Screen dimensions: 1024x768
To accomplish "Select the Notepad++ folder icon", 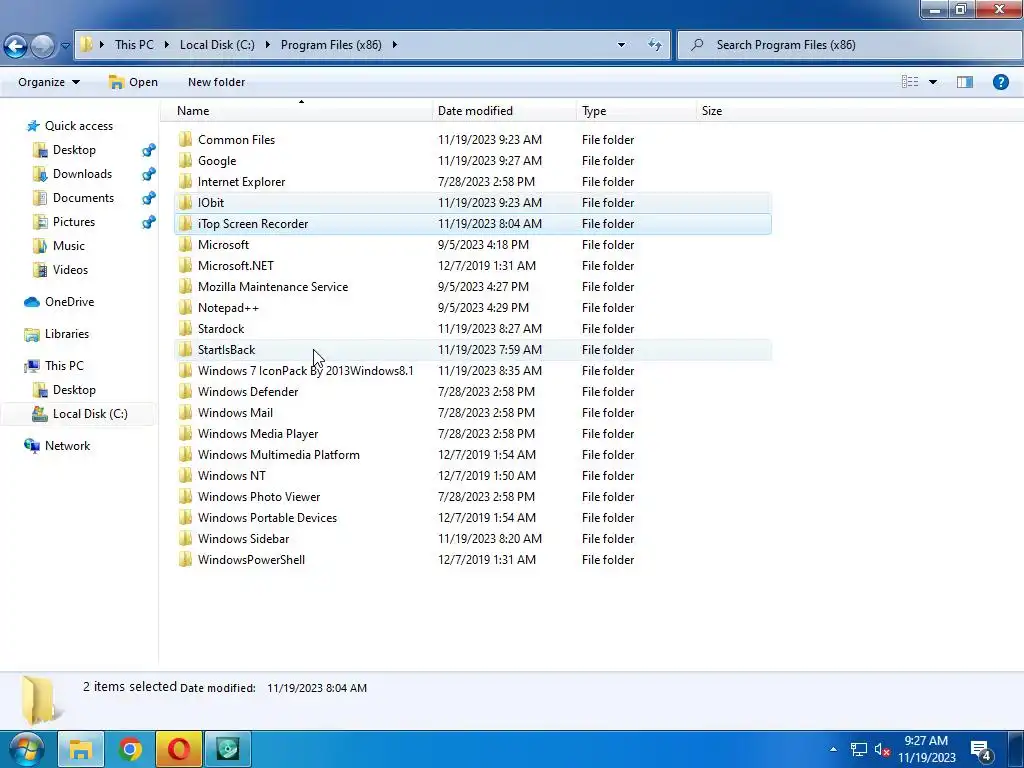I will [x=185, y=307].
